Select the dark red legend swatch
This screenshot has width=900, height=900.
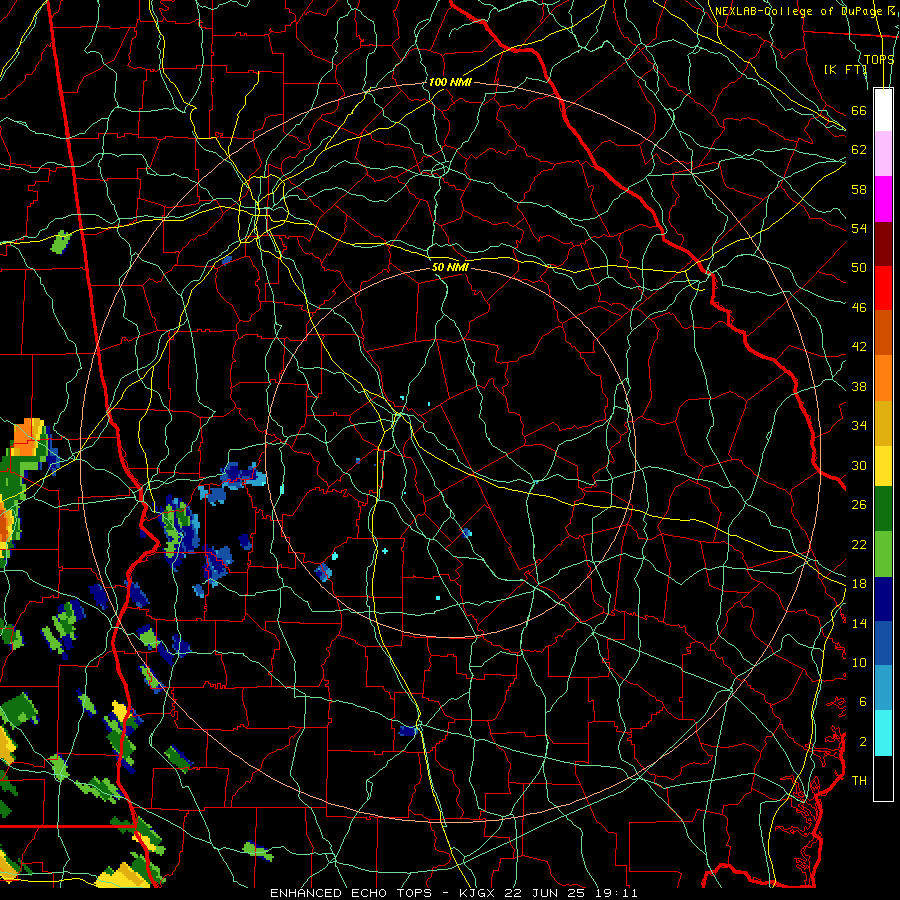tap(883, 243)
